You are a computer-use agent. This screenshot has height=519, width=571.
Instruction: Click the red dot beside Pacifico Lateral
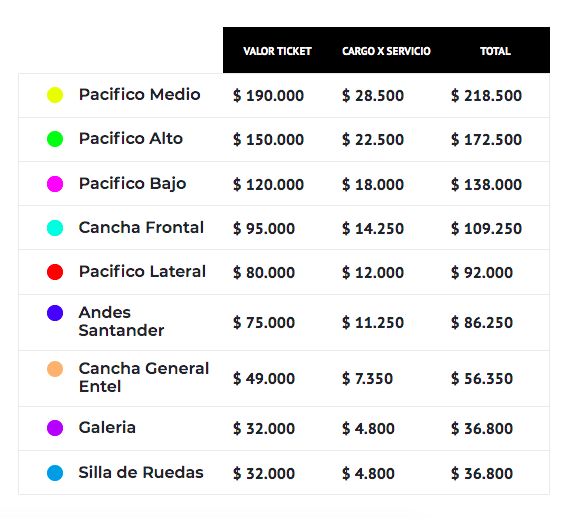(x=55, y=272)
